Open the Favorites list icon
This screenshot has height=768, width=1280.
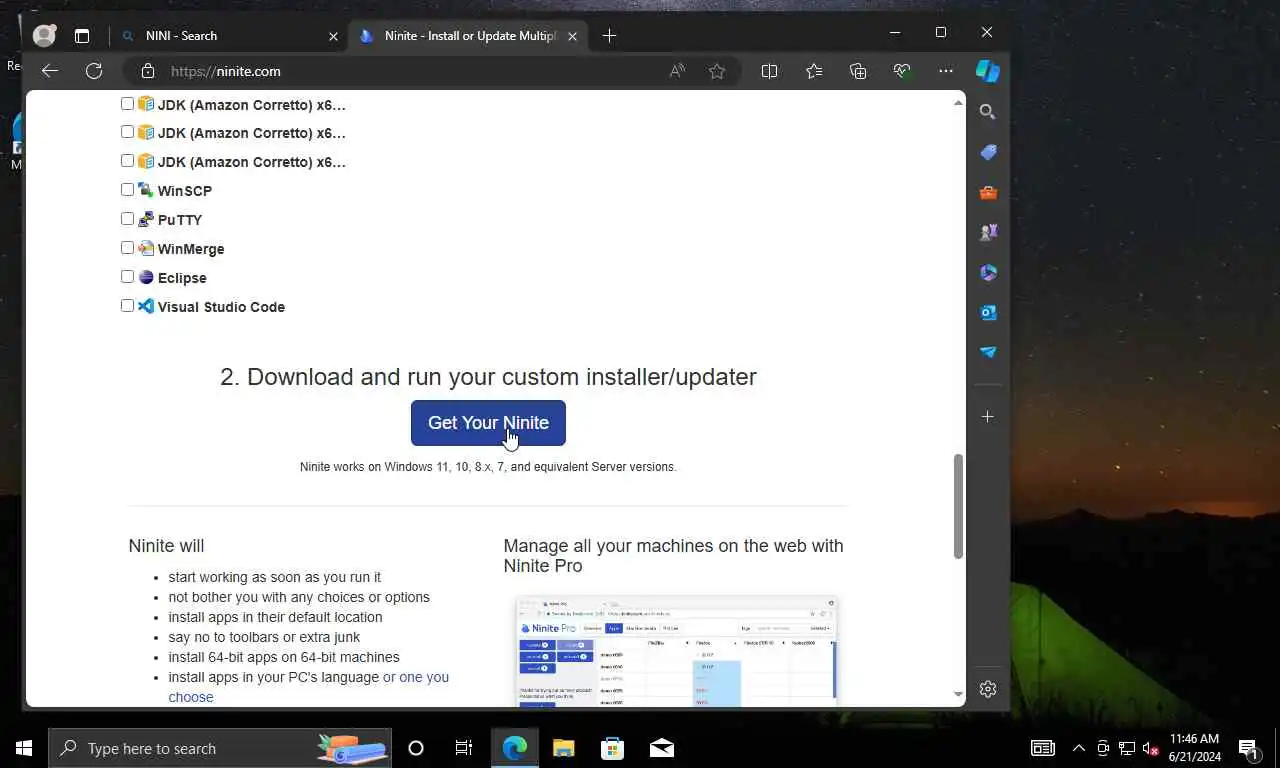(814, 71)
